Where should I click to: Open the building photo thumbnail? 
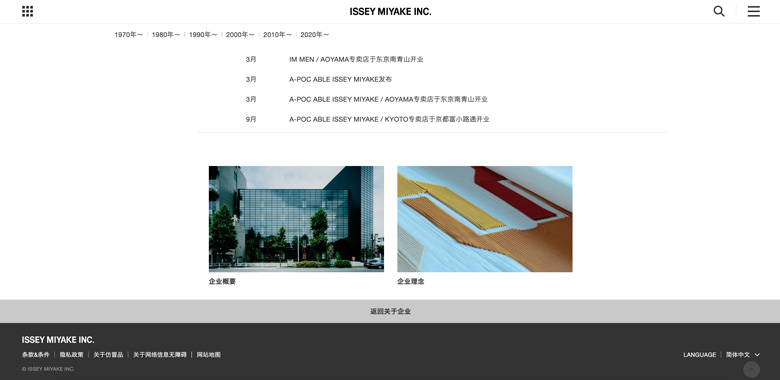point(296,219)
